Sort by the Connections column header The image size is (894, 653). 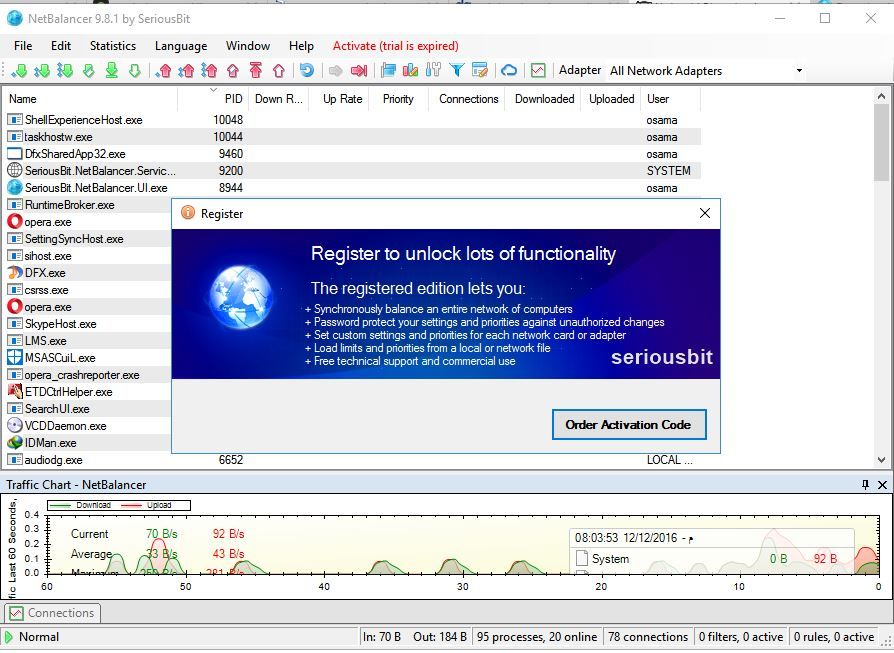(466, 99)
